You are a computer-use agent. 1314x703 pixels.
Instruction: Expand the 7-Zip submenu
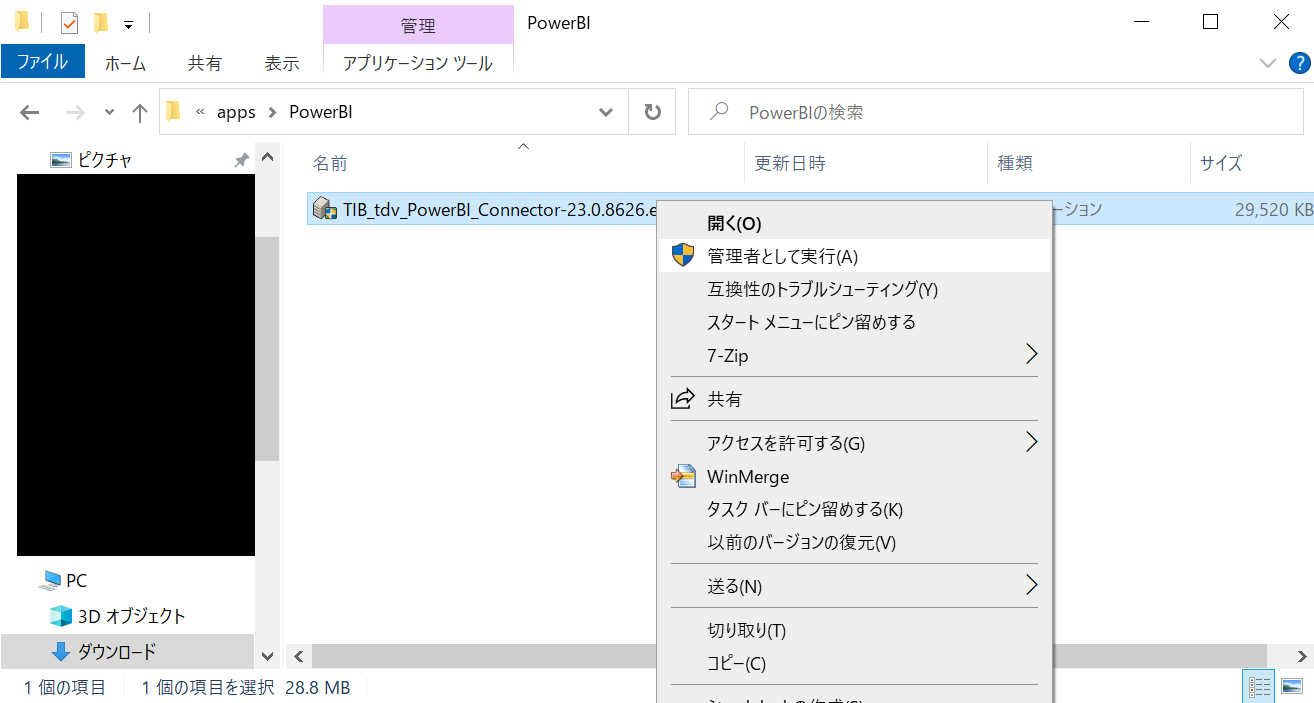pos(855,355)
